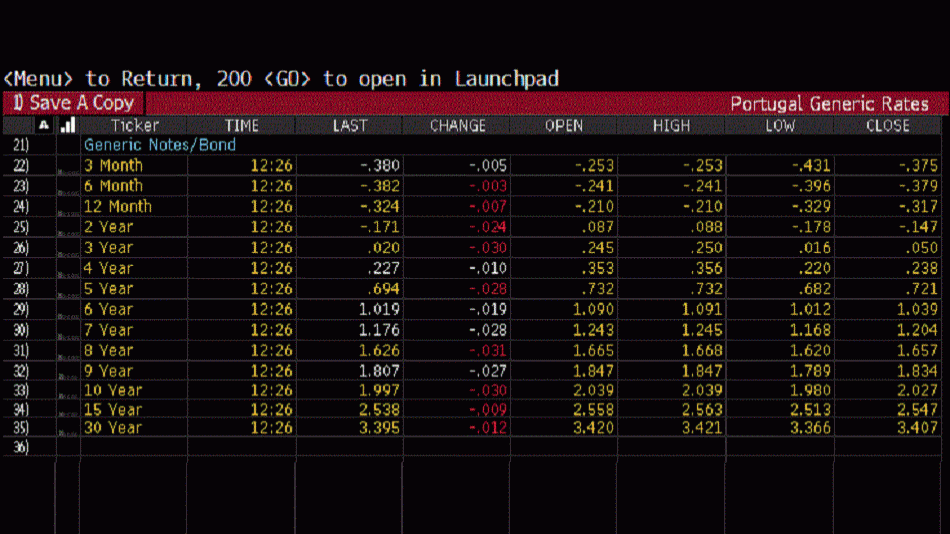This screenshot has width=950, height=534.
Task: Select row number 29) for 6 Year
Action: [21, 310]
